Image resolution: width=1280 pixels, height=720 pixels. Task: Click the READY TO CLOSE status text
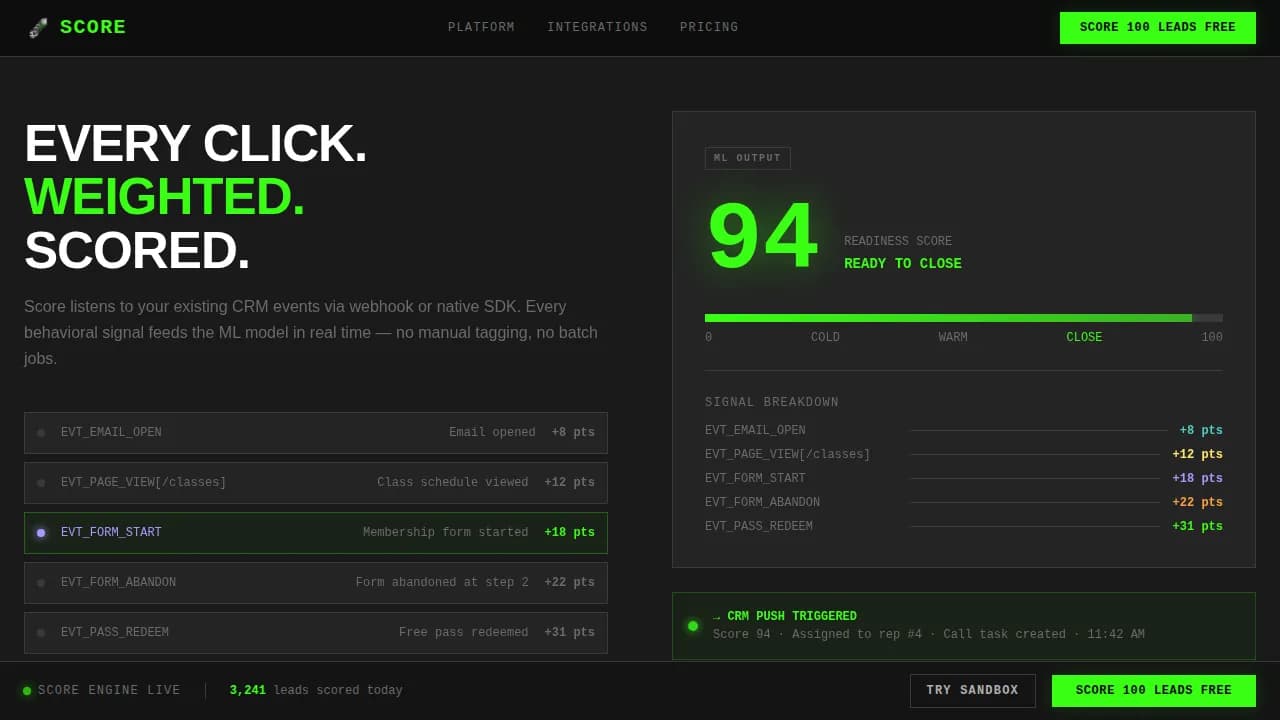(x=903, y=264)
